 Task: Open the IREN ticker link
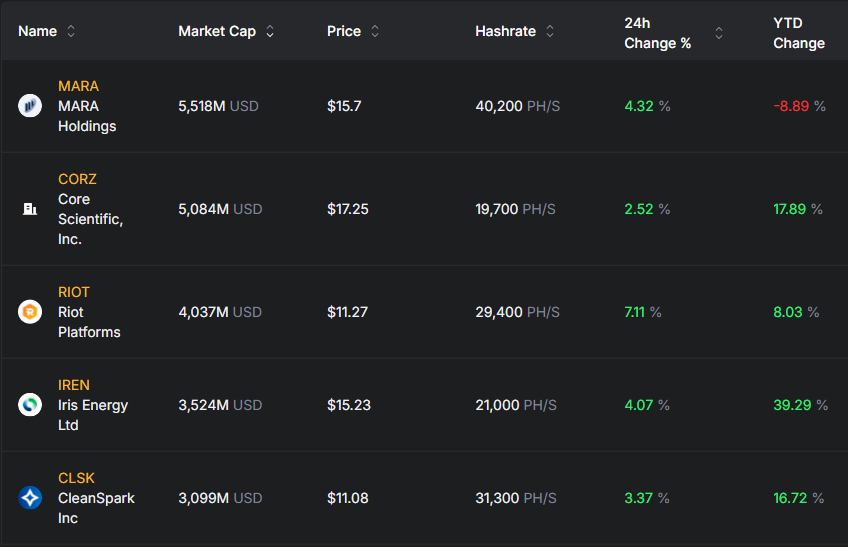74,385
